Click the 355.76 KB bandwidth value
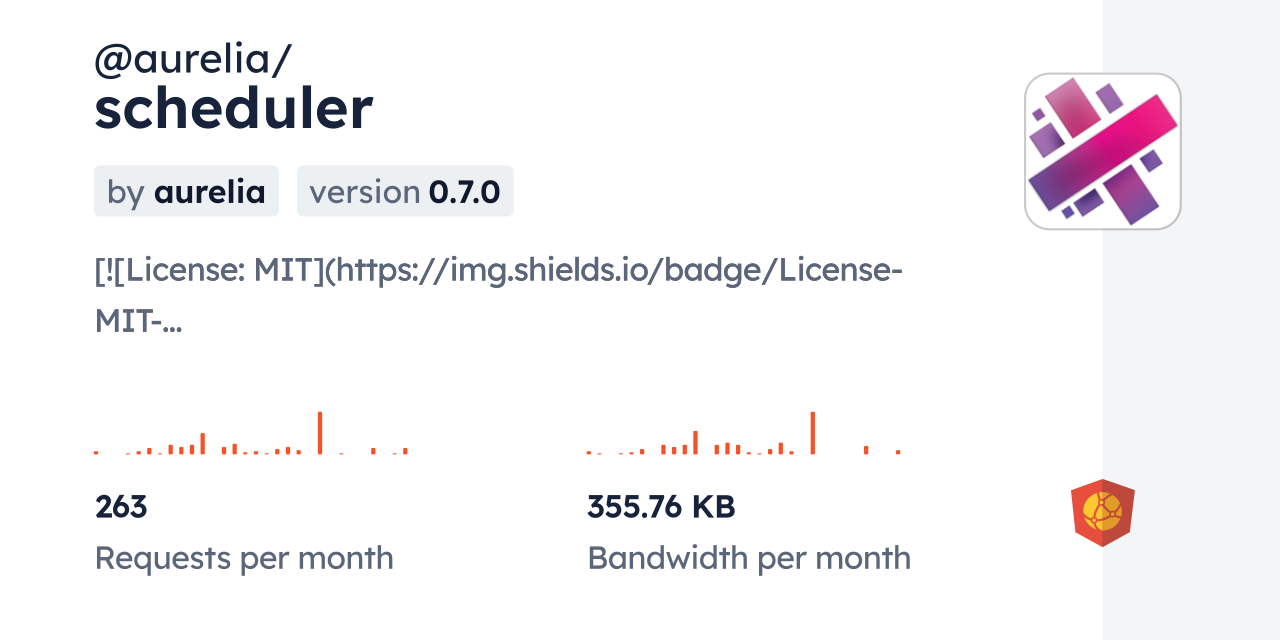Screen dimensions: 1280x640 coord(661,507)
